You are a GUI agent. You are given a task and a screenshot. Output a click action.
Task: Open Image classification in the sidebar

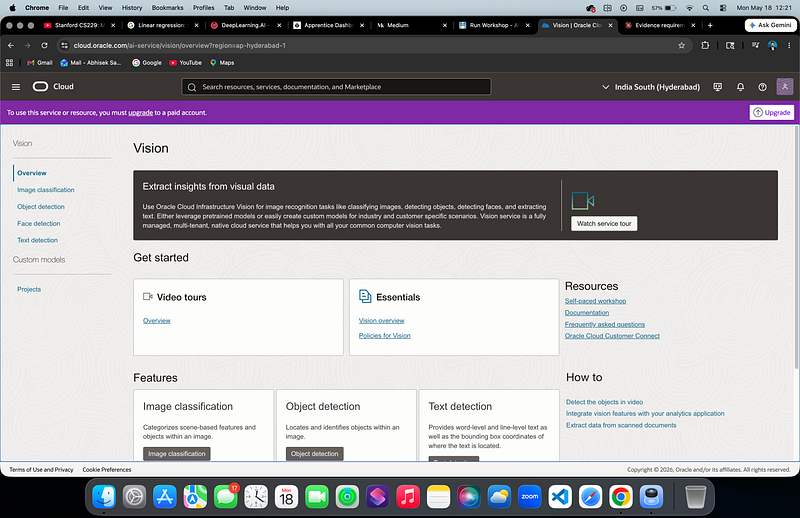click(x=45, y=190)
